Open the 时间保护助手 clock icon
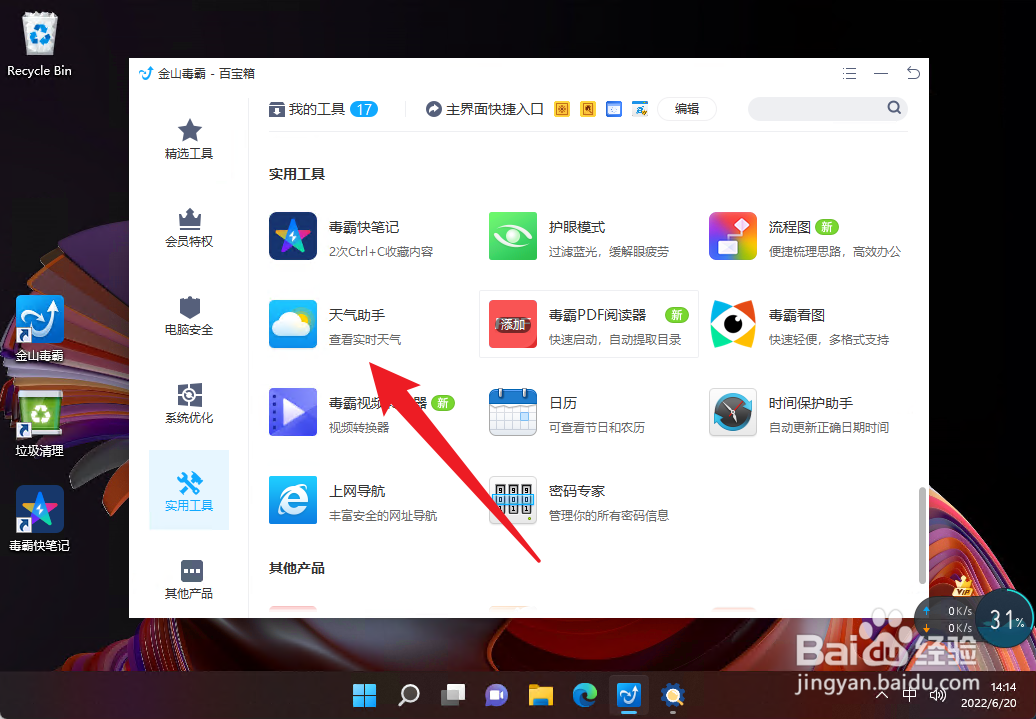The height and width of the screenshot is (719, 1036). click(x=733, y=412)
